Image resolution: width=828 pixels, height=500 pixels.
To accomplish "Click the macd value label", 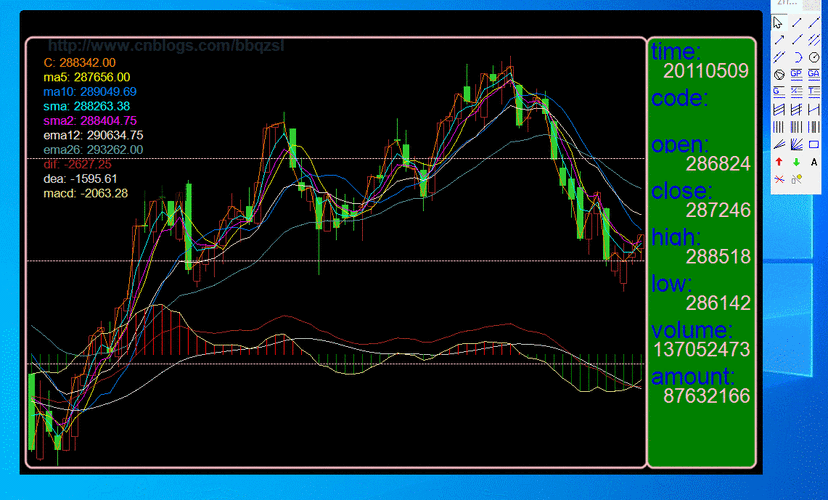I will coord(86,193).
